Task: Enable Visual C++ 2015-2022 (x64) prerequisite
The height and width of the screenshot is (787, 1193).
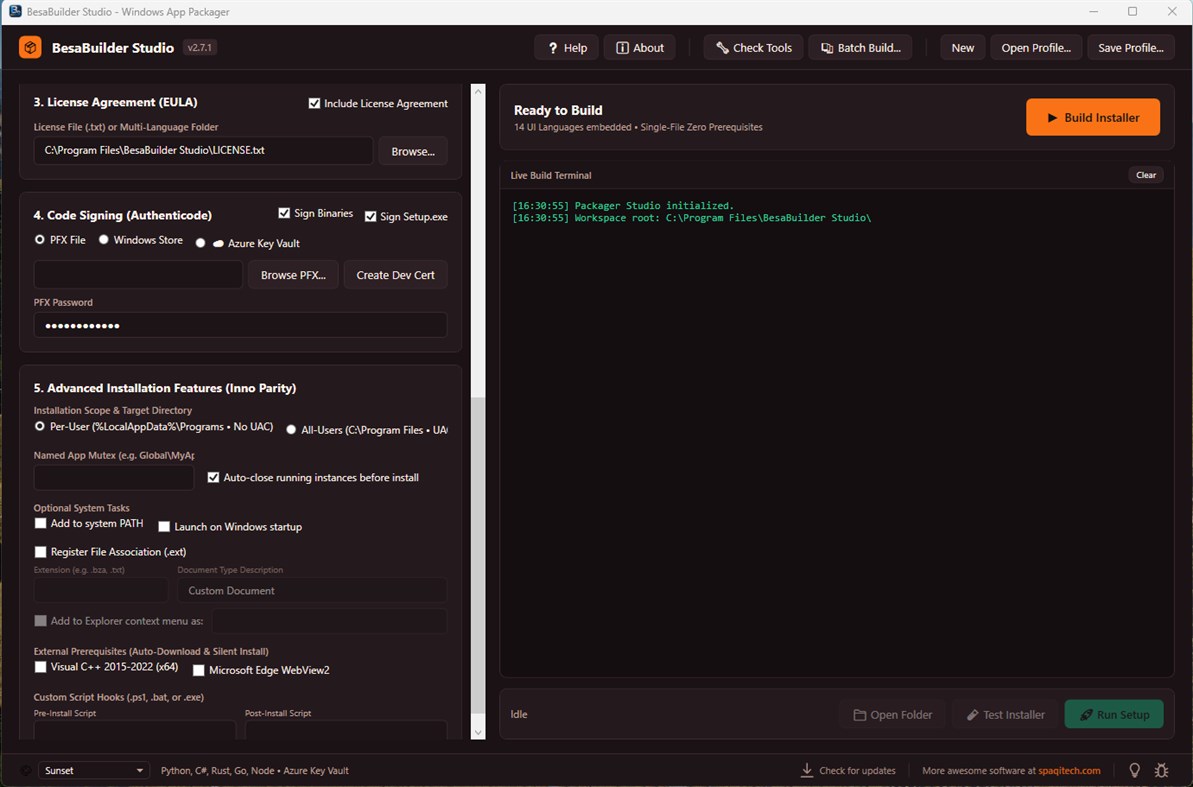Action: [x=40, y=667]
